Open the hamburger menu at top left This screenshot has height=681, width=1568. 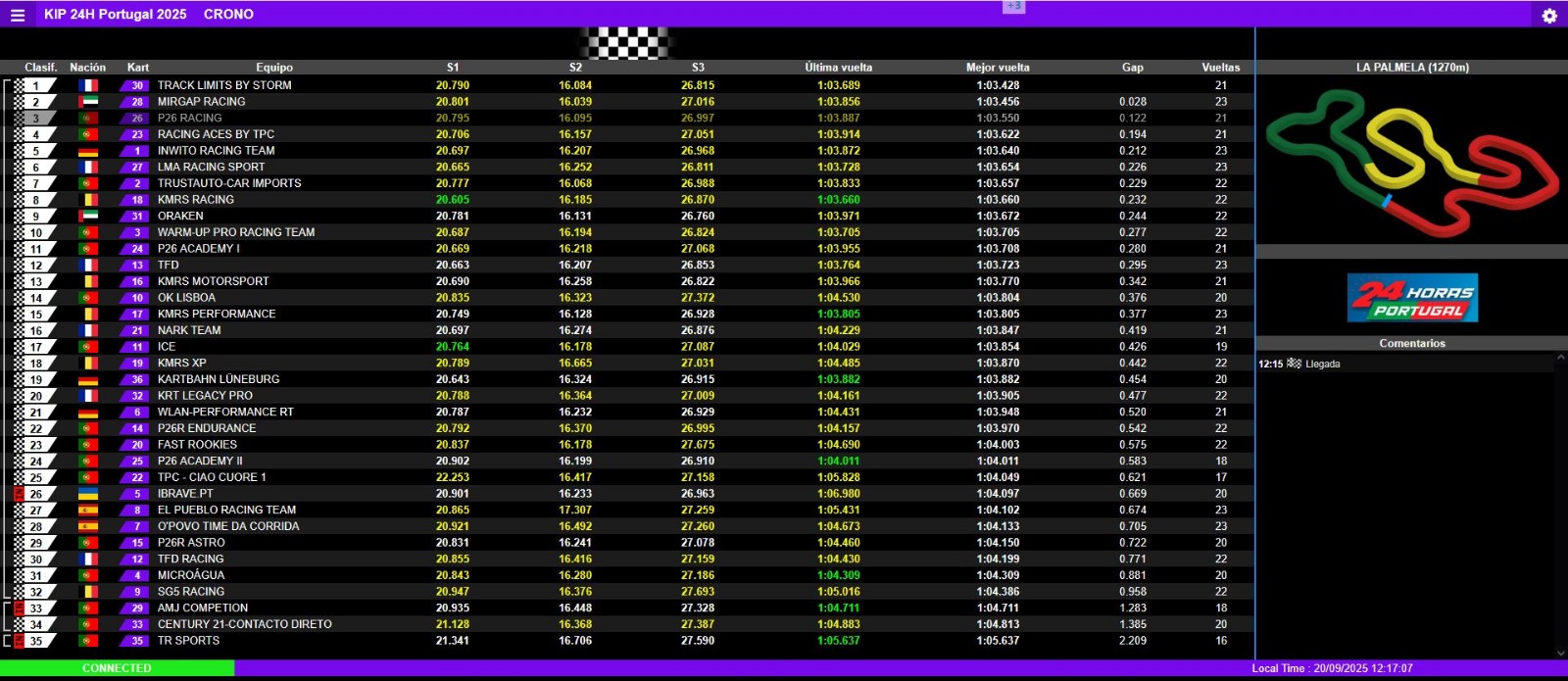pyautogui.click(x=17, y=15)
